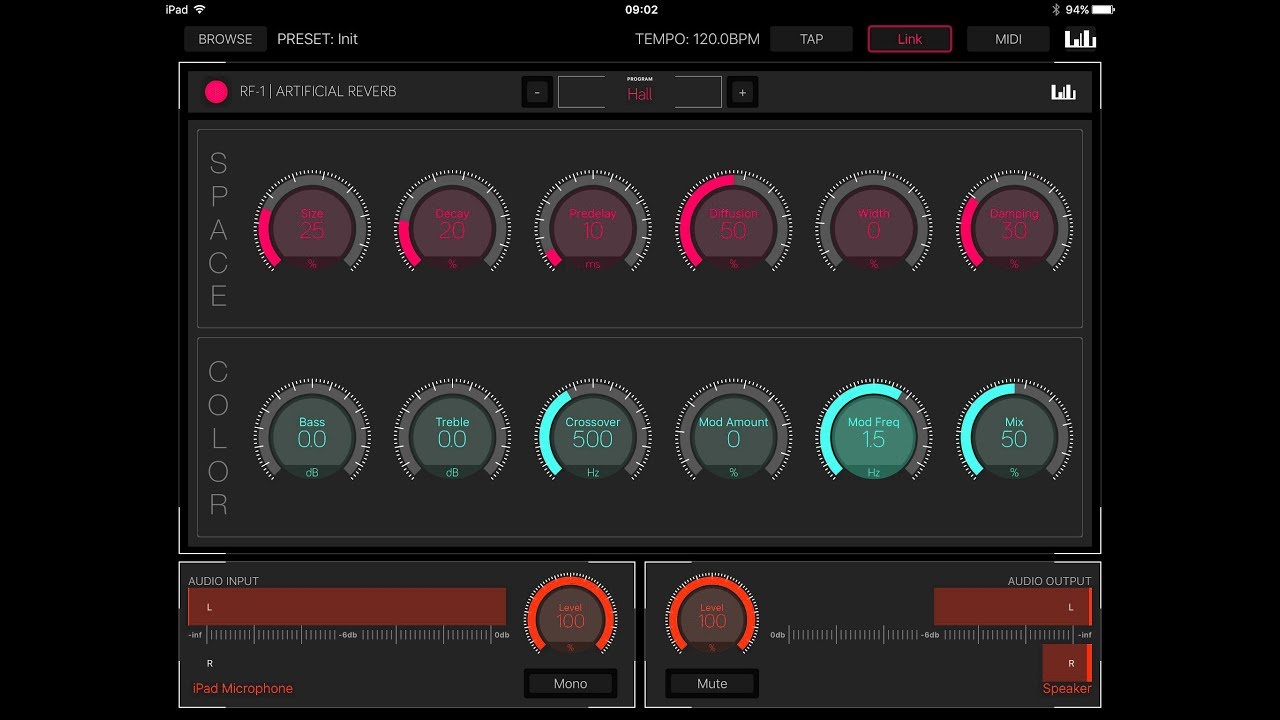Adjust the Width knob

coord(873,229)
